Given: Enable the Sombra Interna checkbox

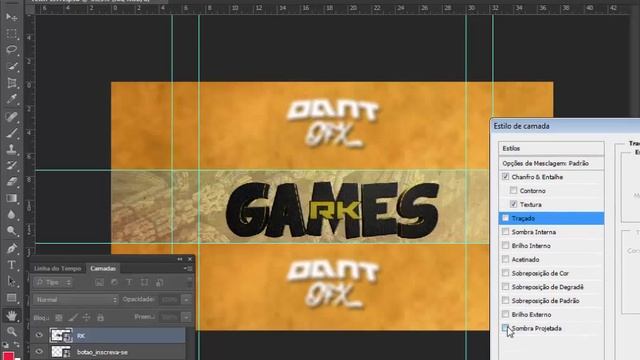Looking at the screenshot, I should coord(505,232).
